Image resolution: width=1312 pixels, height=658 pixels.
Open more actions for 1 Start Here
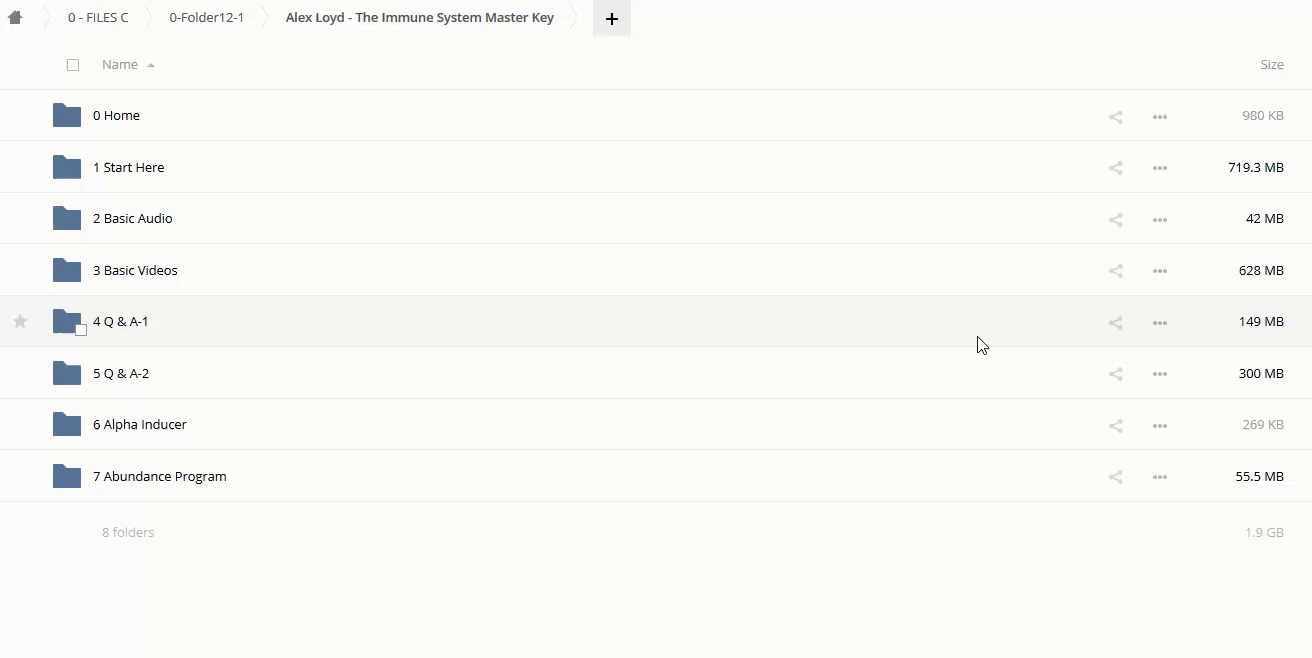pyautogui.click(x=1160, y=168)
